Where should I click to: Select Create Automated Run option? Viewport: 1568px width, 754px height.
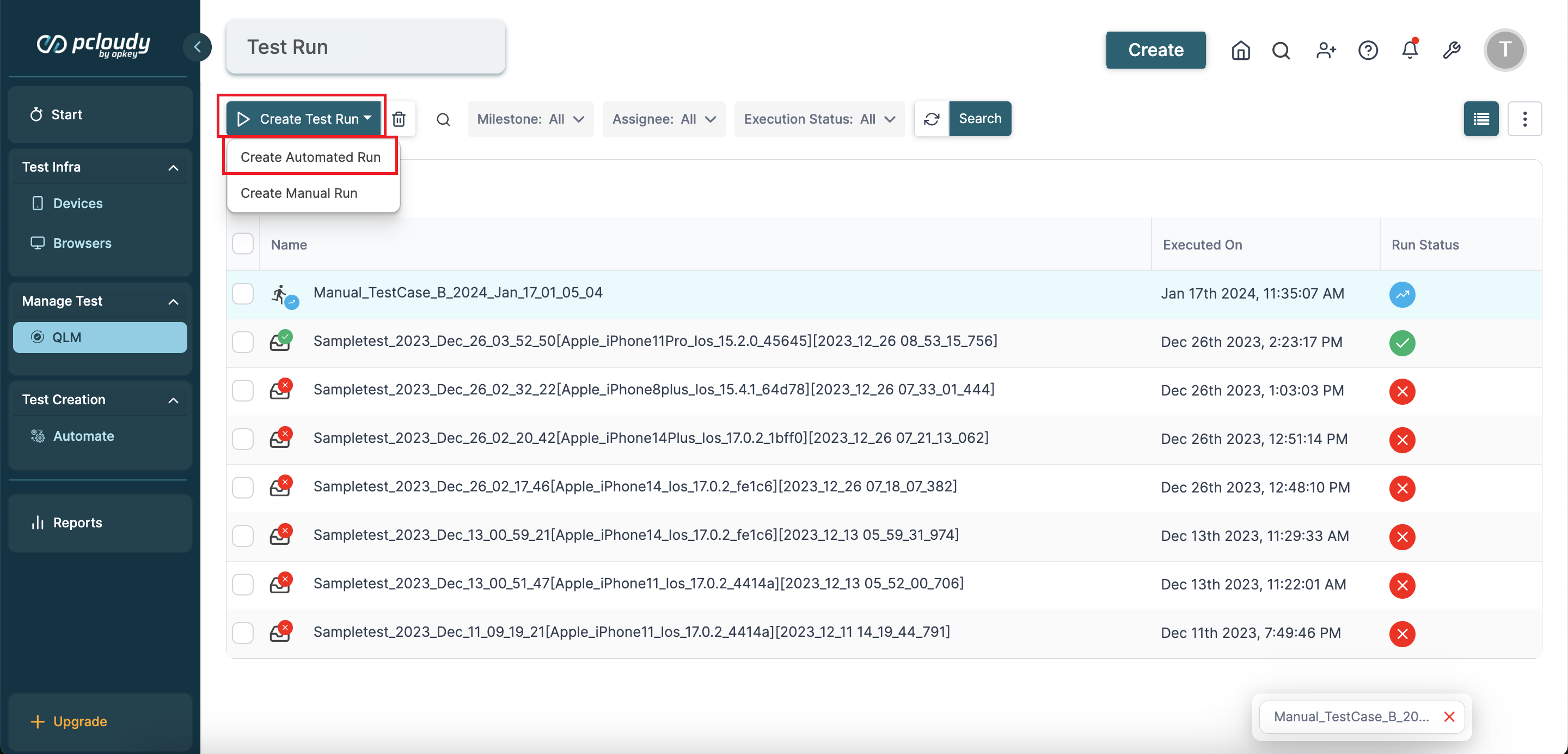click(x=310, y=157)
